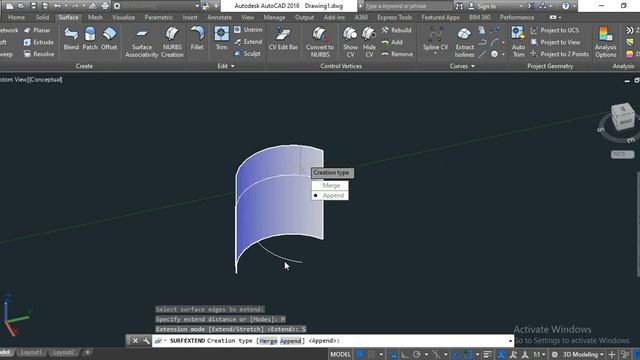Toggle lineweight display in status bar

488,355
